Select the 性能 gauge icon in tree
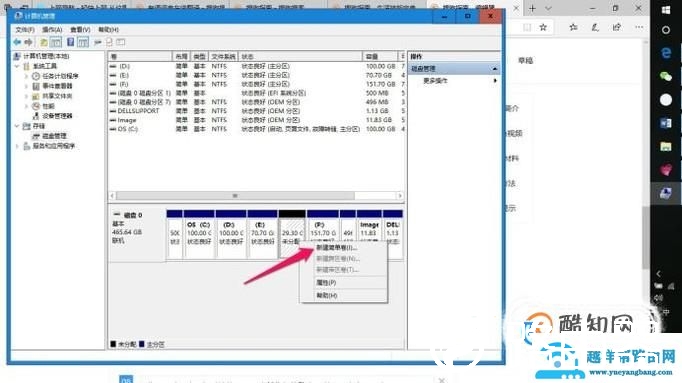This screenshot has width=682, height=383. (36, 106)
